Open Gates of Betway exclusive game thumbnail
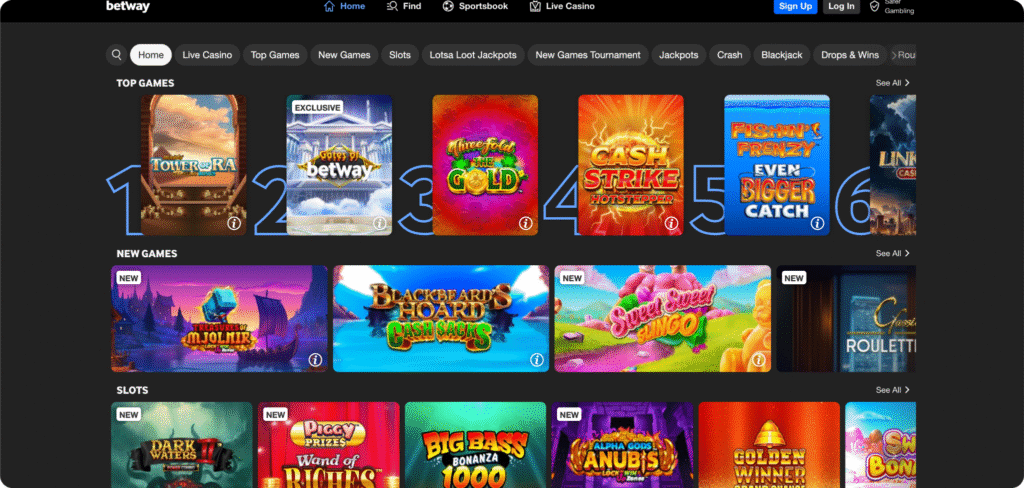This screenshot has width=1024, height=488. [340, 165]
